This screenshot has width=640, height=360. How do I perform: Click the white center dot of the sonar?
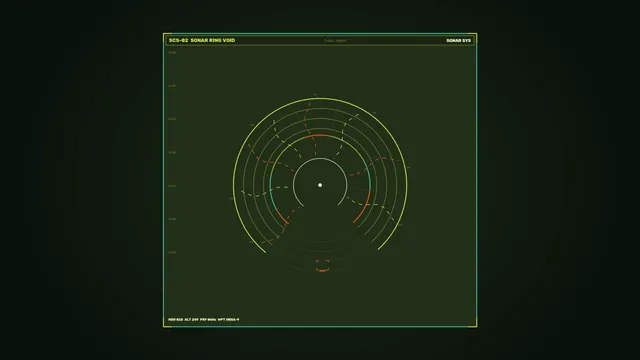320,185
